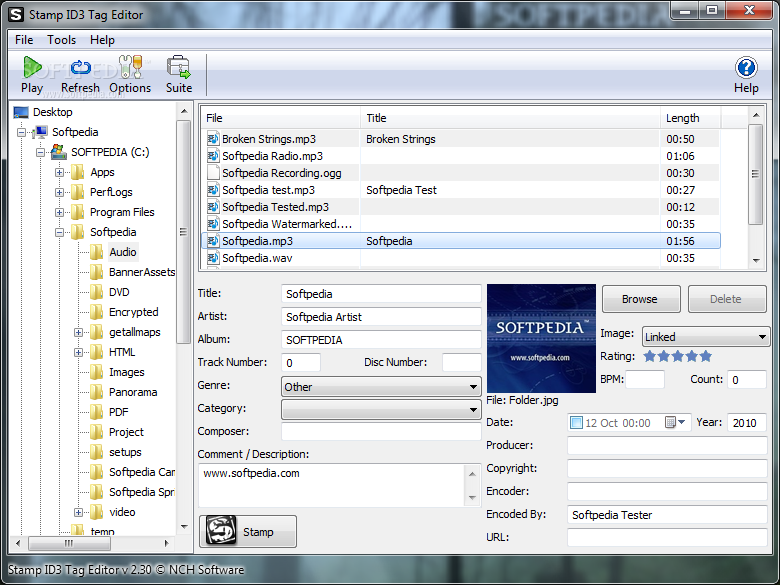Click the Browse image button
This screenshot has width=780, height=585.
[641, 299]
